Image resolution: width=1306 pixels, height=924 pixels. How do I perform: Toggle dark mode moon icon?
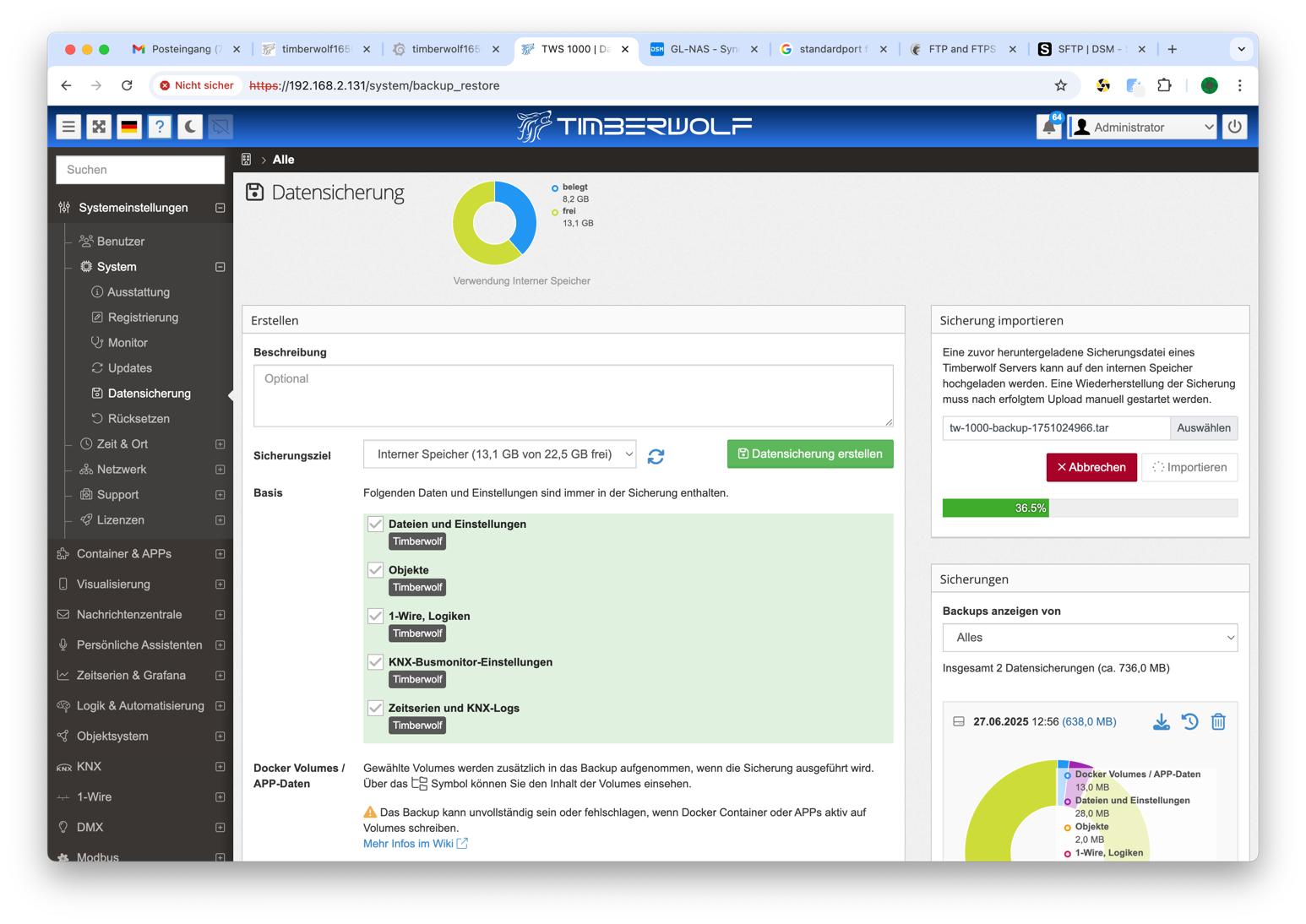point(190,127)
